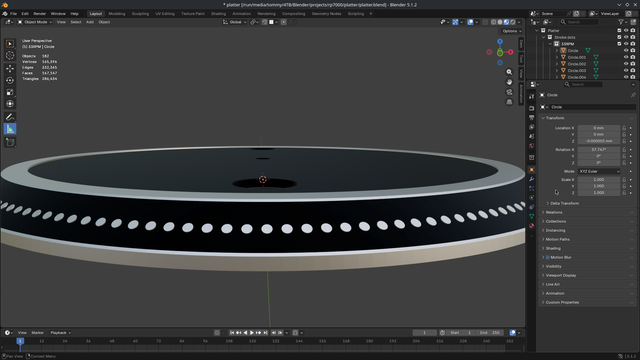640x360 pixels.
Task: Open the Physics properties tab
Action: (531, 198)
